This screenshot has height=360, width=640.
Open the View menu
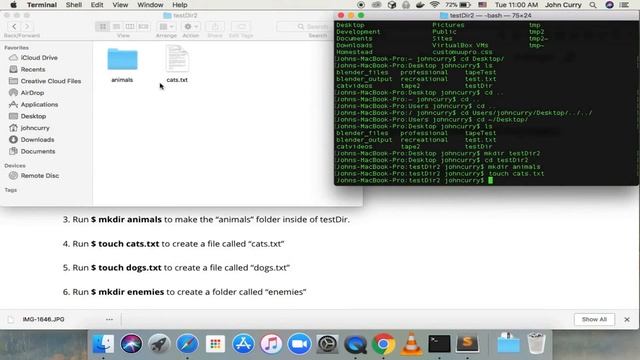tap(120, 5)
